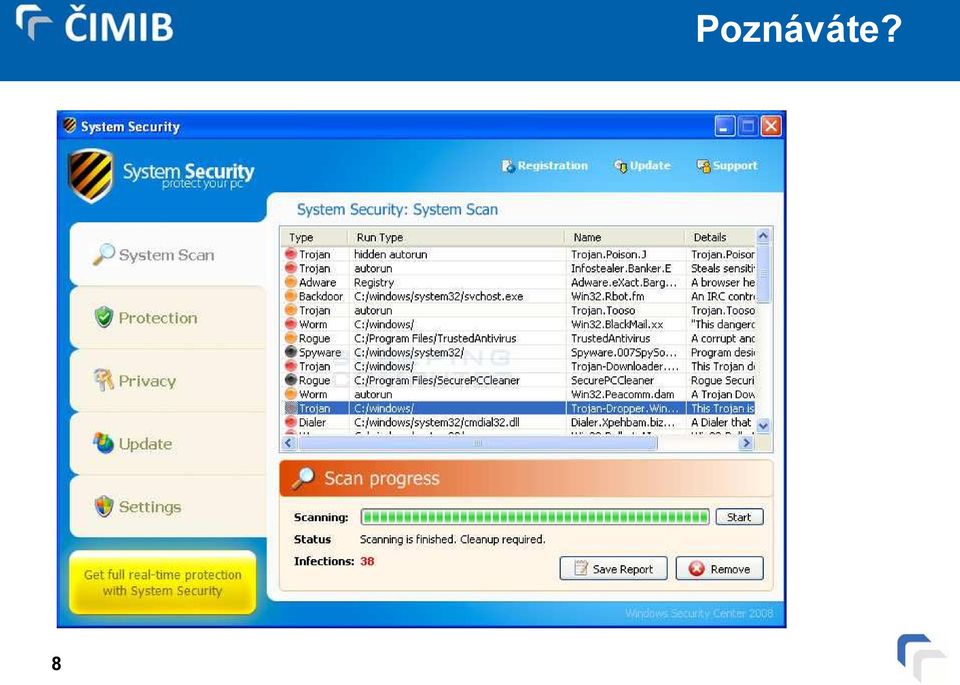Sort by the Type column header
The image size is (960, 685).
tap(314, 237)
